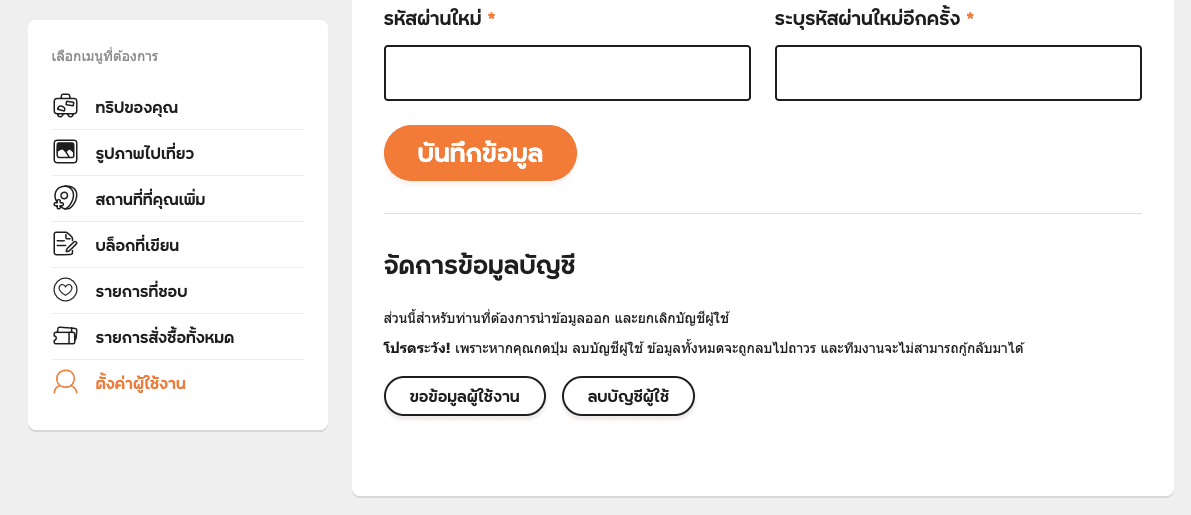This screenshot has width=1191, height=515.
Task: Select the สถานที่ที่คุณเพิ่ม menu label
Action: point(150,200)
